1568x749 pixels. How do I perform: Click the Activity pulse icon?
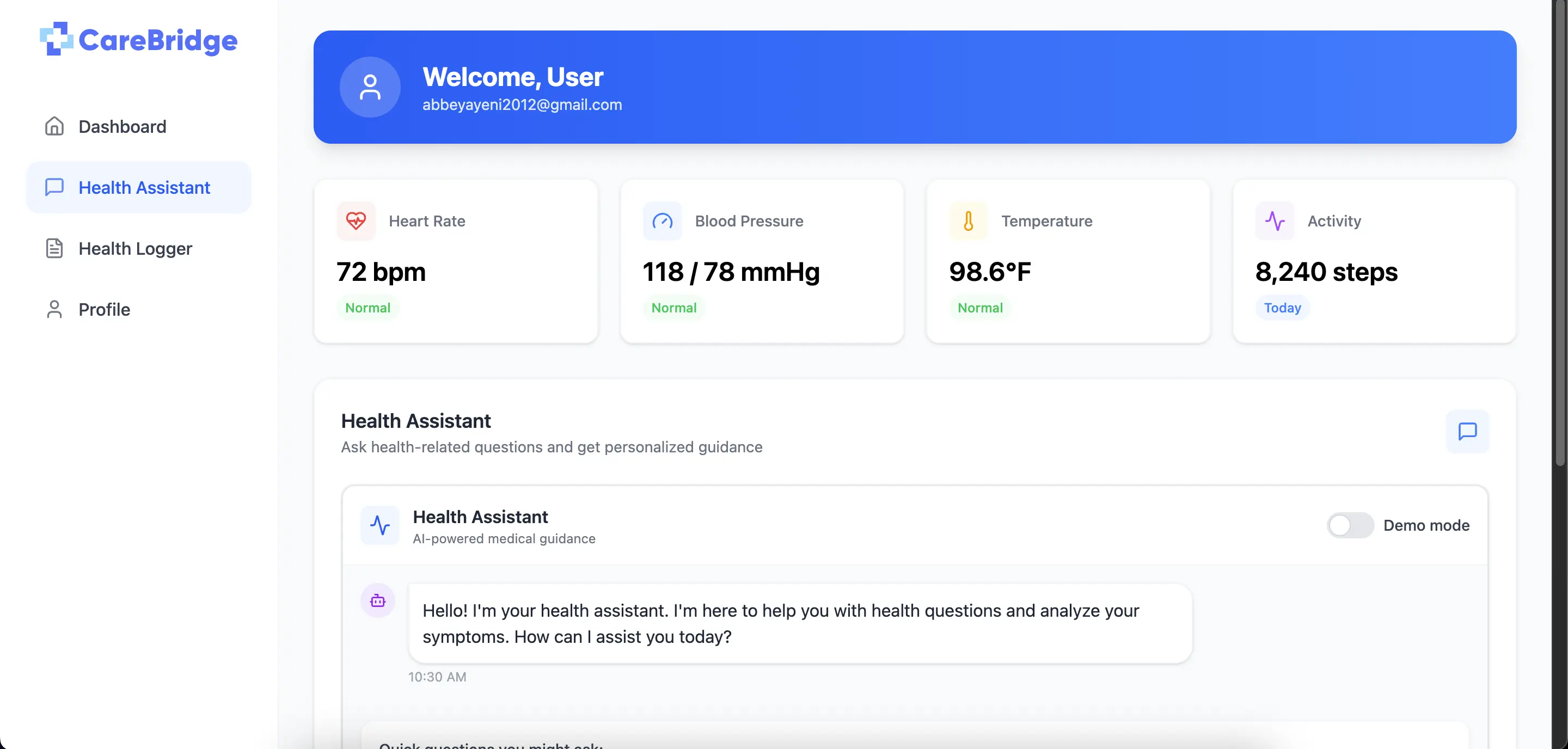point(1275,220)
